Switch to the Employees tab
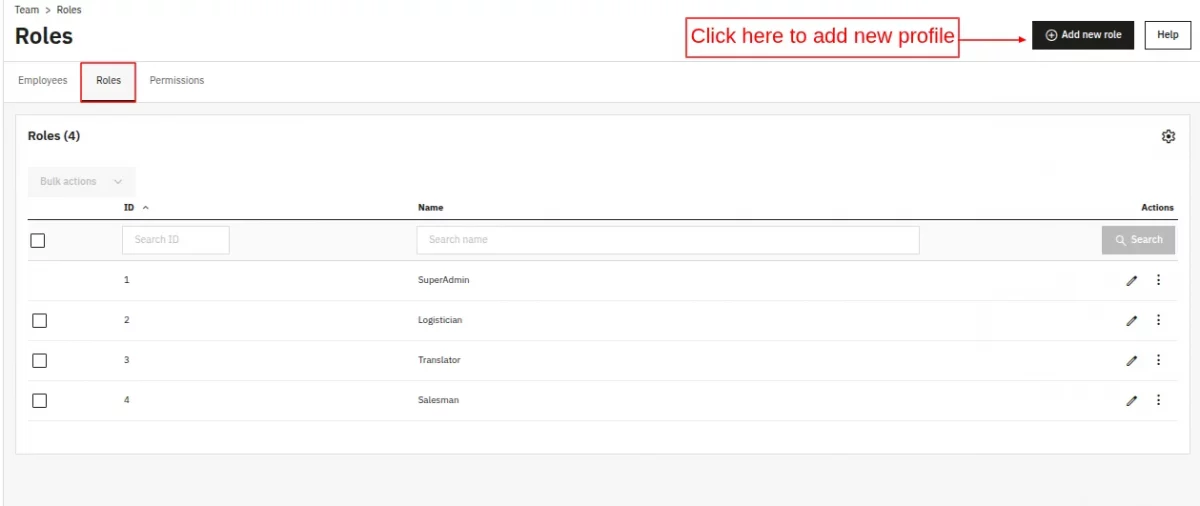The image size is (1200, 506). pyautogui.click(x=43, y=80)
